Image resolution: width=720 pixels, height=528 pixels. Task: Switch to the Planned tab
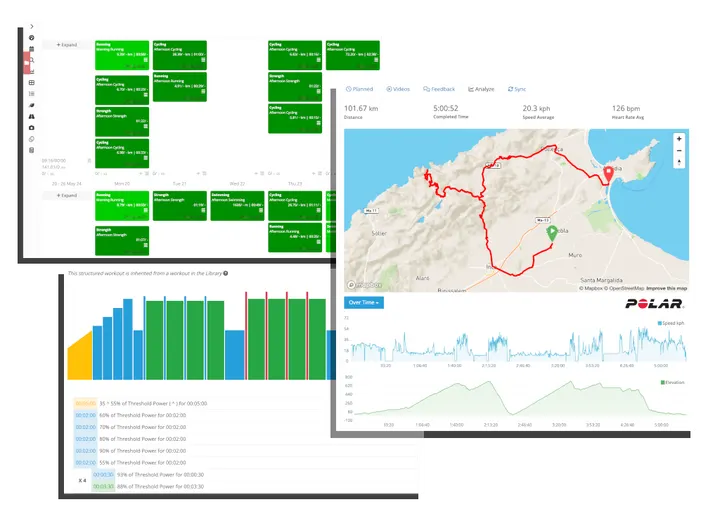tap(360, 89)
